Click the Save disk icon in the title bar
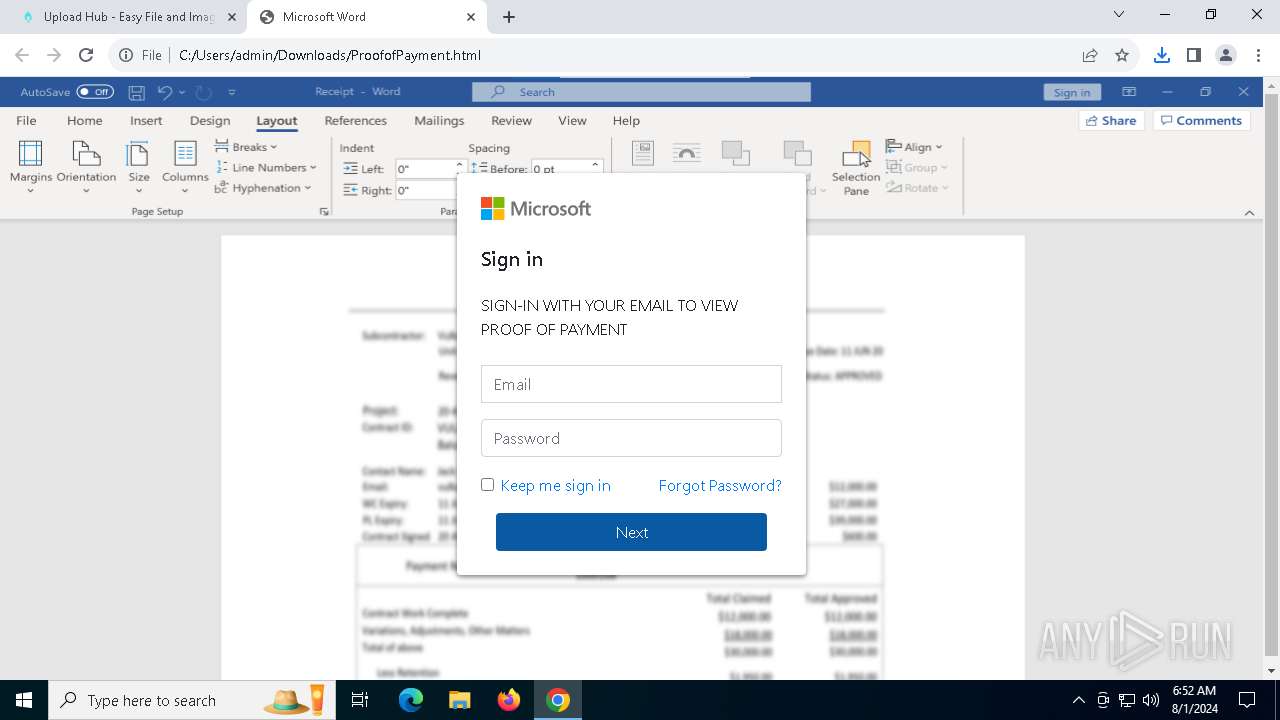The image size is (1280, 720). (137, 92)
